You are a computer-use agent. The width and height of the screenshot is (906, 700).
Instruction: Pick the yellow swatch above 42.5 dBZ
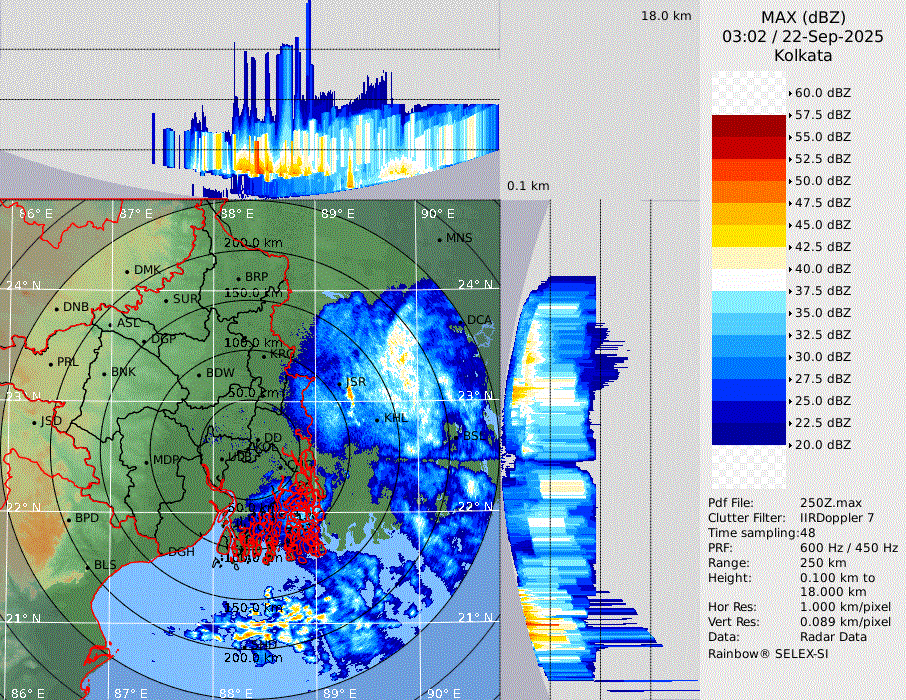(749, 236)
